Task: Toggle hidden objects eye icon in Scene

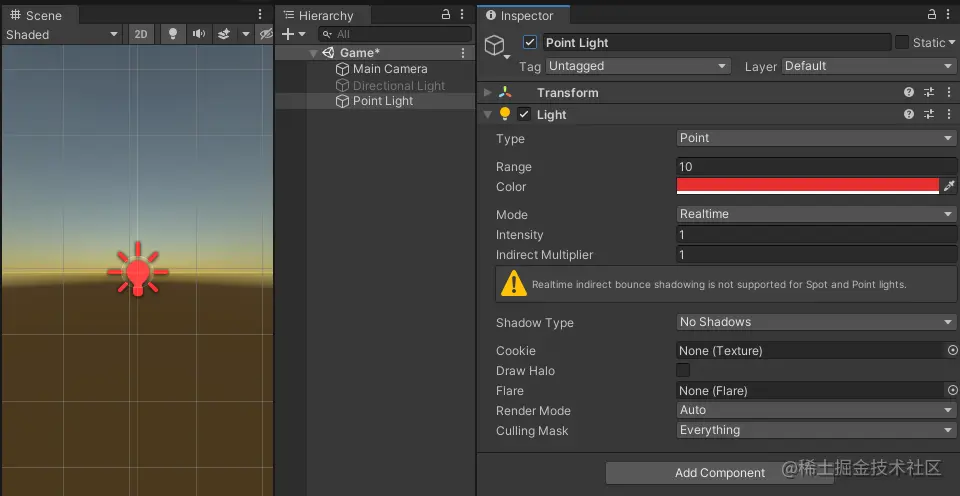Action: [265, 34]
